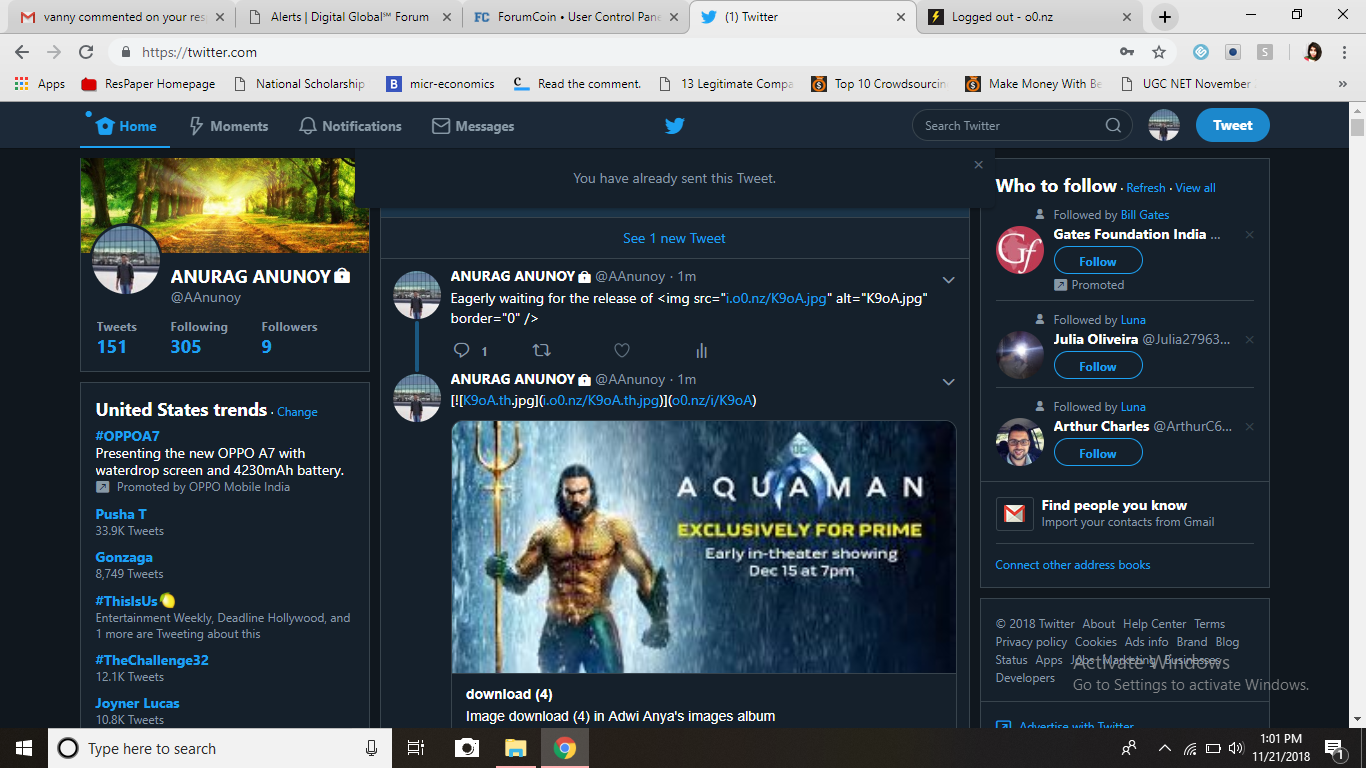The width and height of the screenshot is (1366, 768).
Task: Open Messages
Action: tap(473, 126)
